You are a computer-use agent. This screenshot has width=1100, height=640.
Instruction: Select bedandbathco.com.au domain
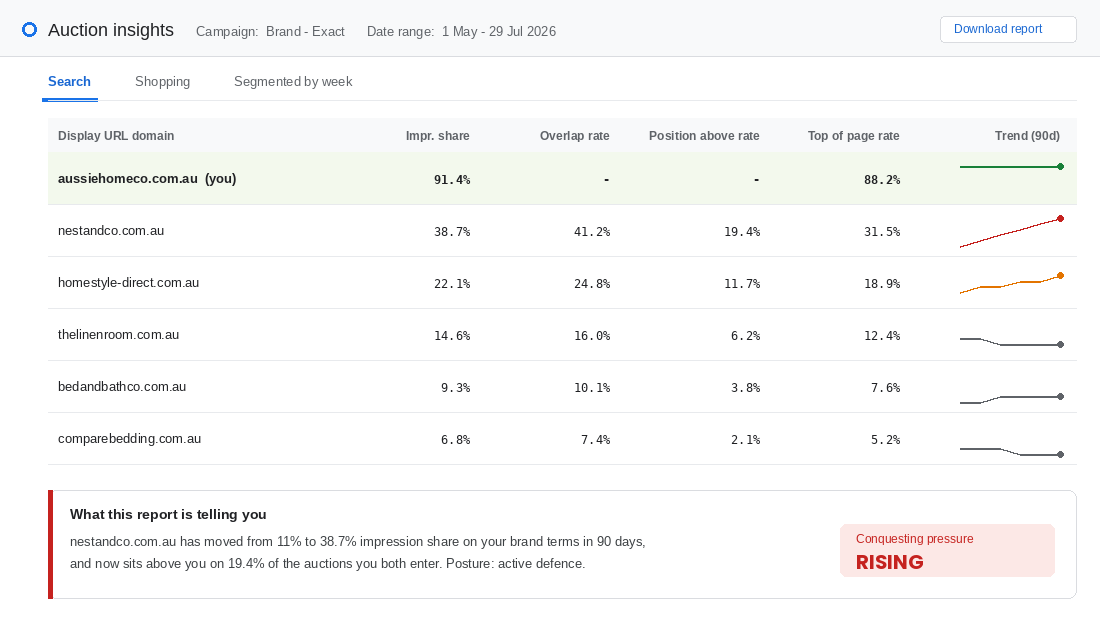click(122, 386)
